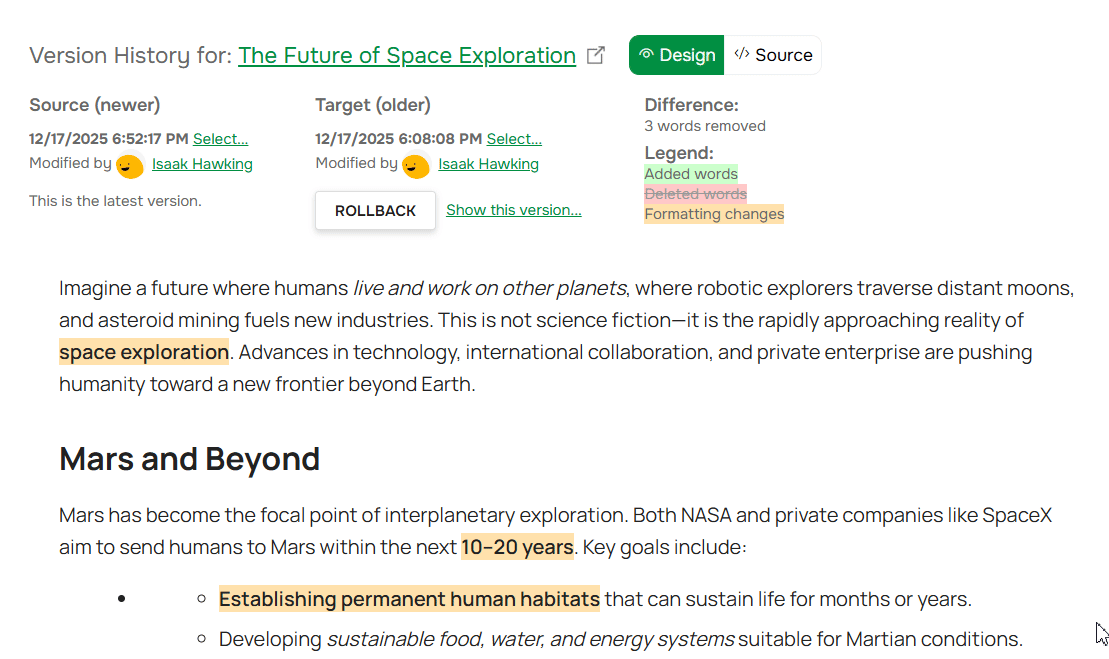Click the 'Mars and Beyond' heading
1109x659 pixels.
coord(190,459)
